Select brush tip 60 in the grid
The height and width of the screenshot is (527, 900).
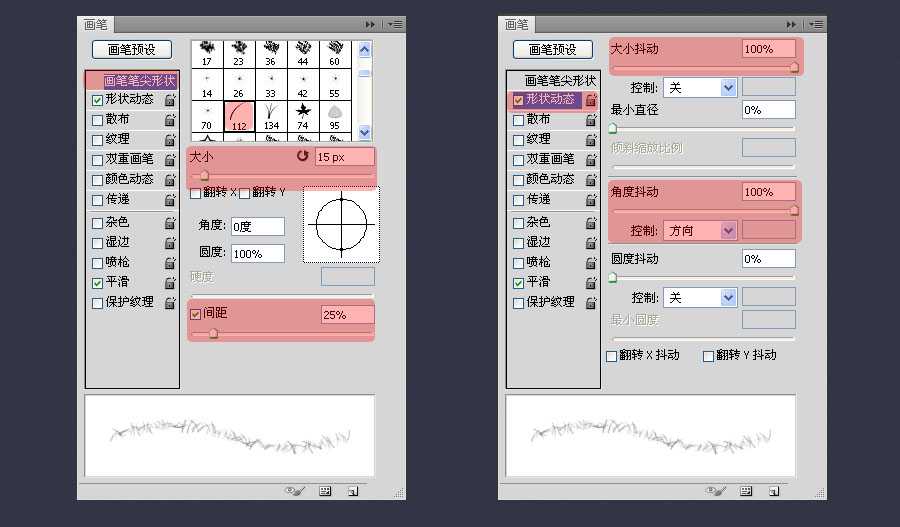tap(335, 53)
